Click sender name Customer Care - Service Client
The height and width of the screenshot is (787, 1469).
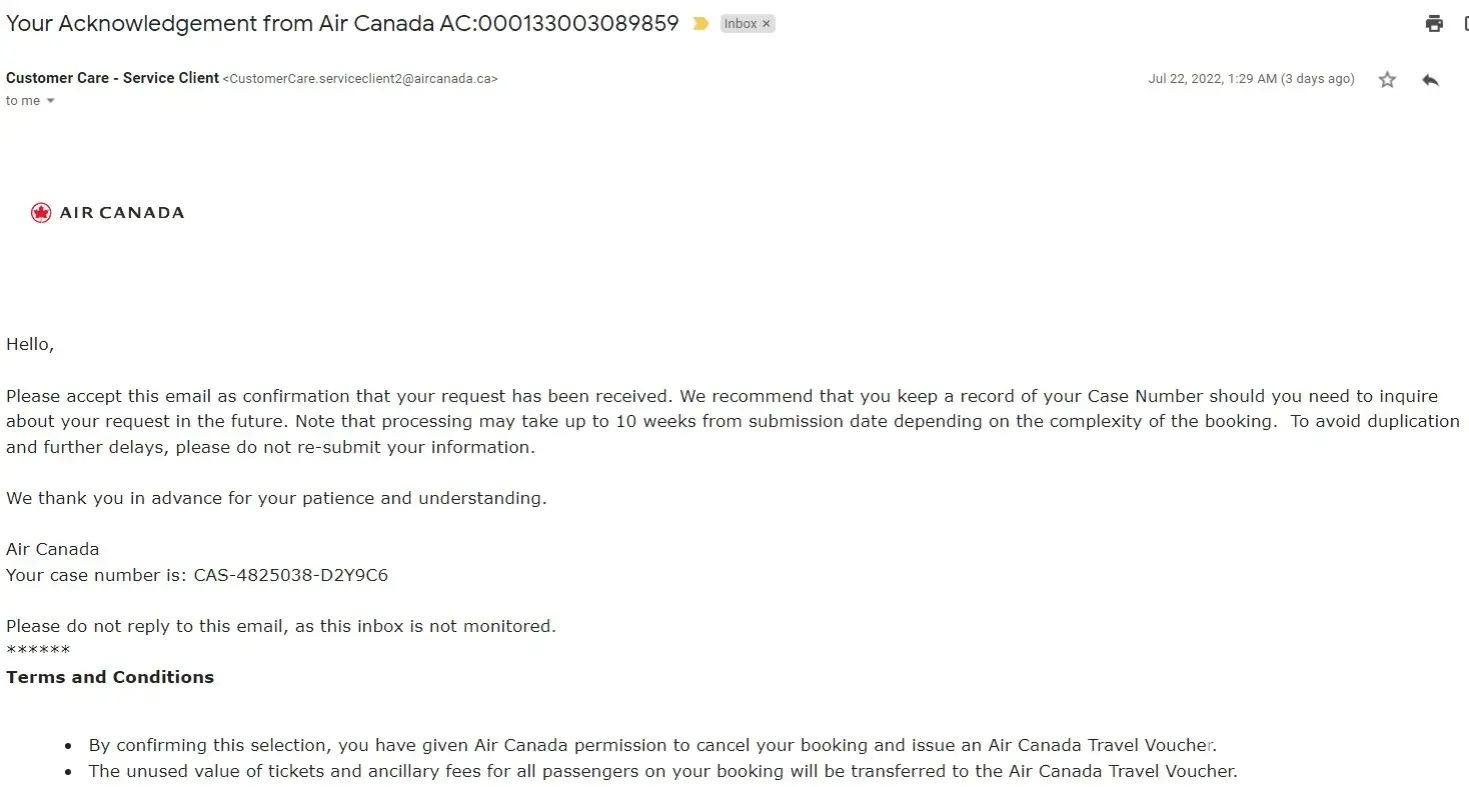tap(112, 78)
